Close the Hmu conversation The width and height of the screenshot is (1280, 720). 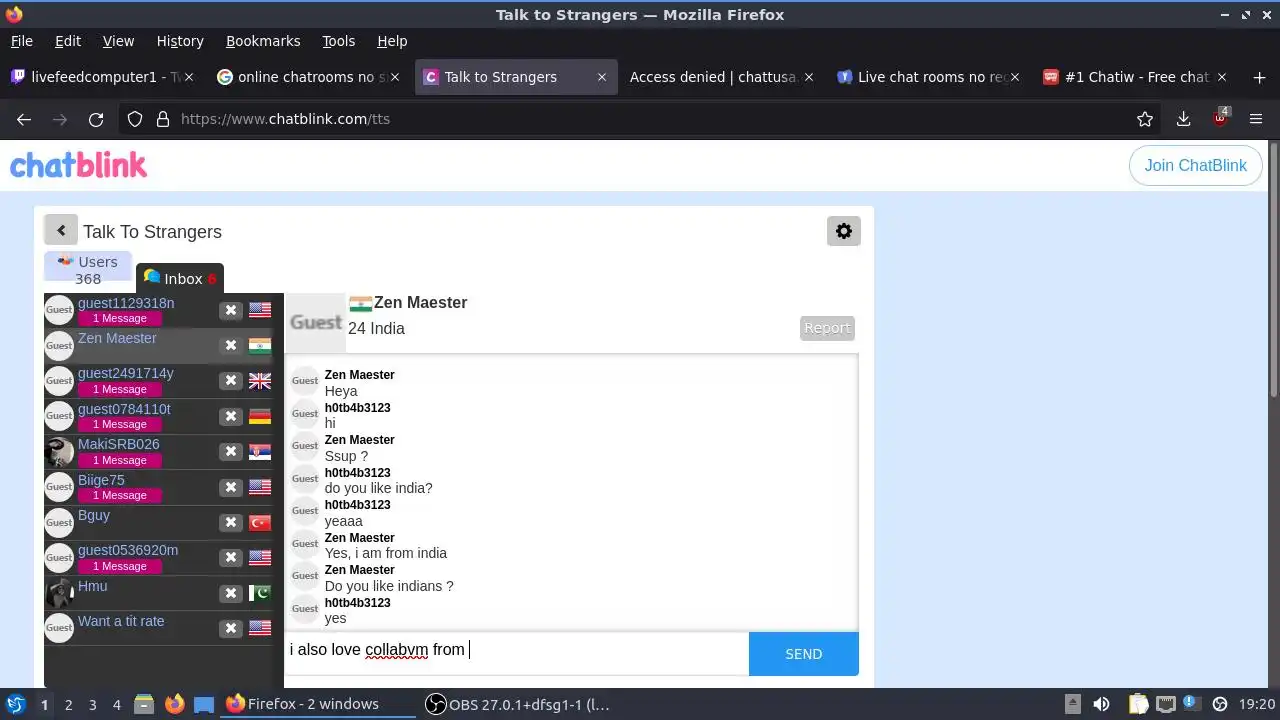coord(231,593)
